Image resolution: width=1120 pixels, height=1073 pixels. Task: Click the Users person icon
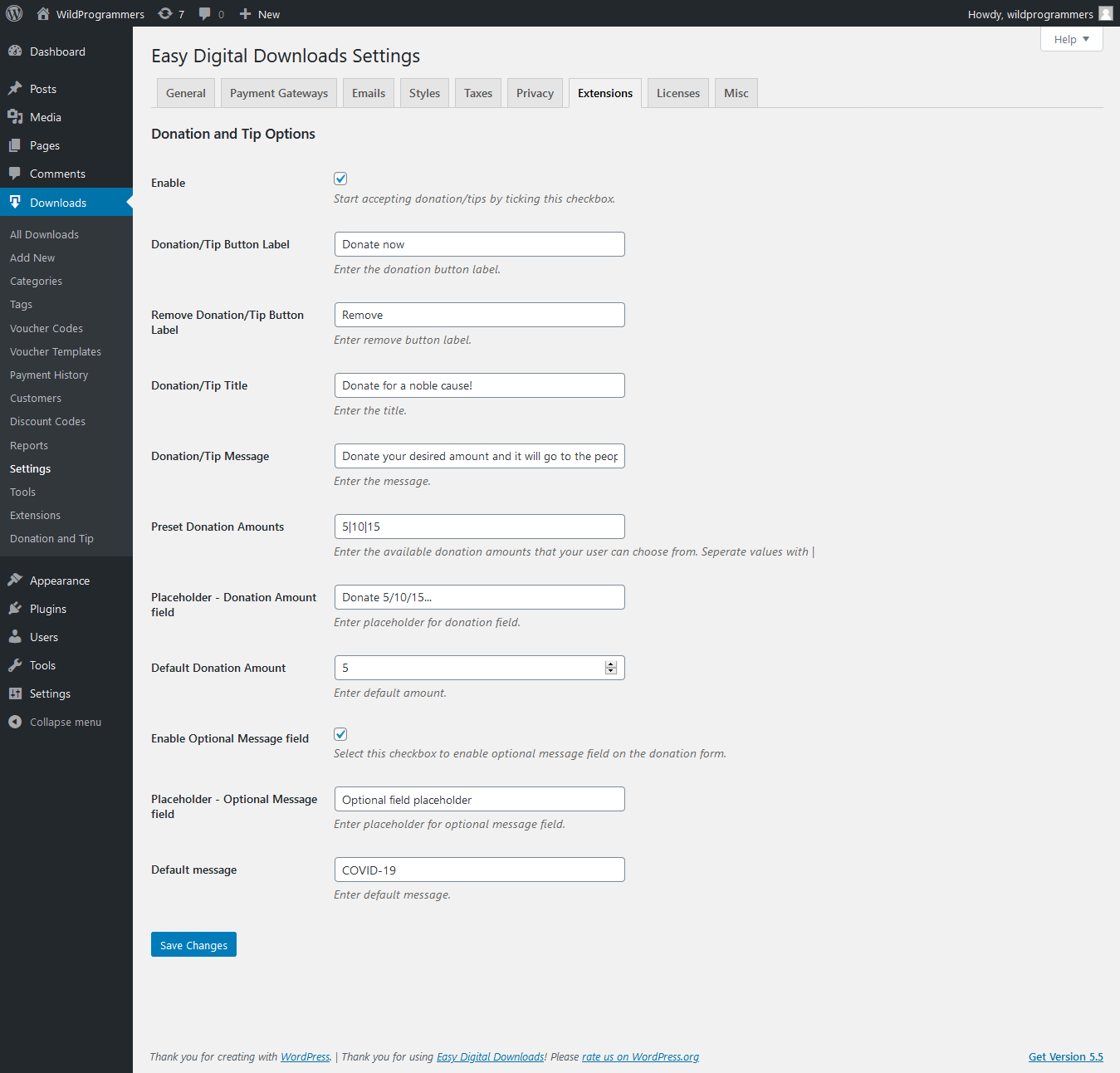click(x=15, y=636)
